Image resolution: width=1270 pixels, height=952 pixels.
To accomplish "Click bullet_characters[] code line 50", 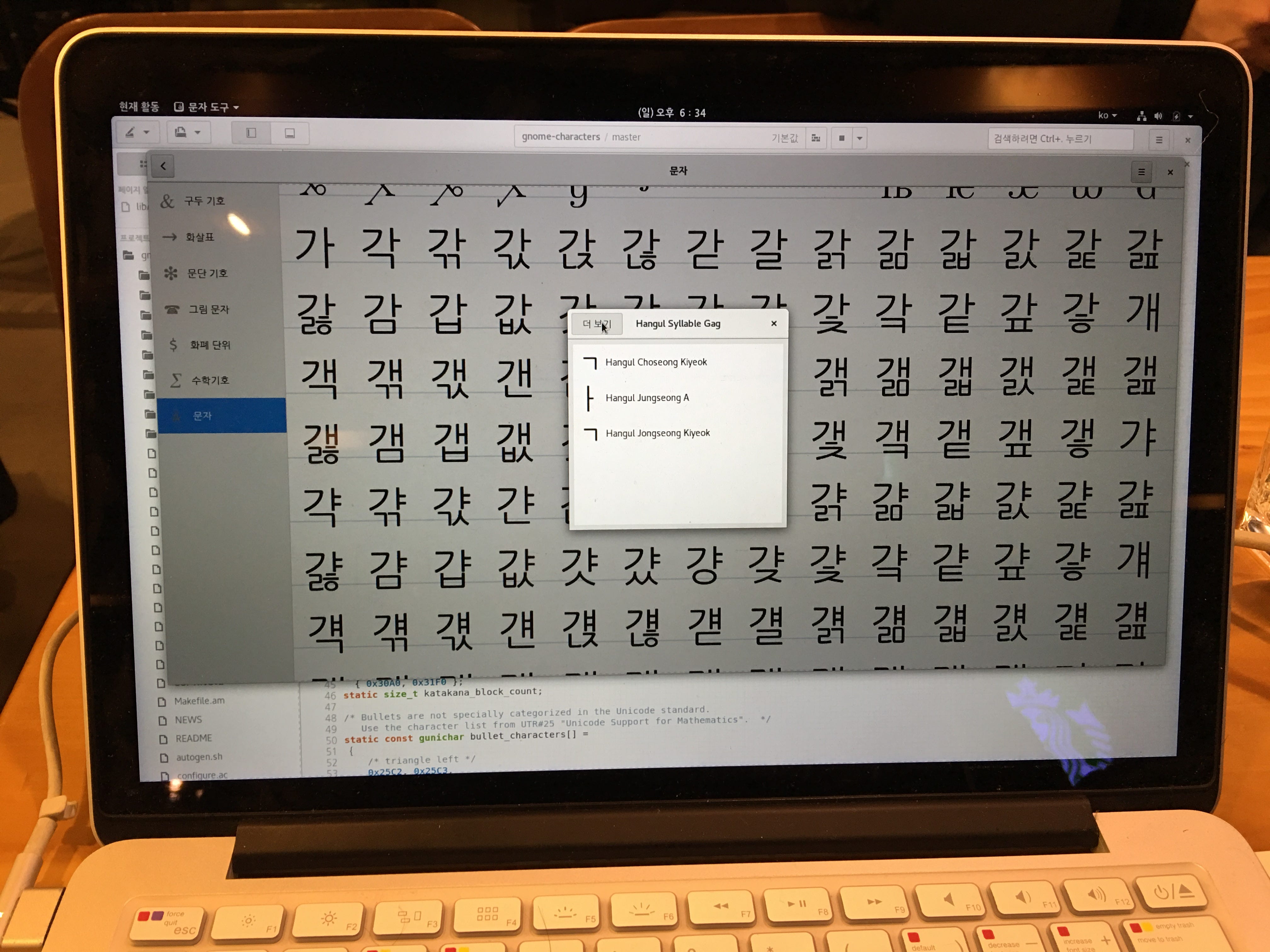I will click(466, 737).
